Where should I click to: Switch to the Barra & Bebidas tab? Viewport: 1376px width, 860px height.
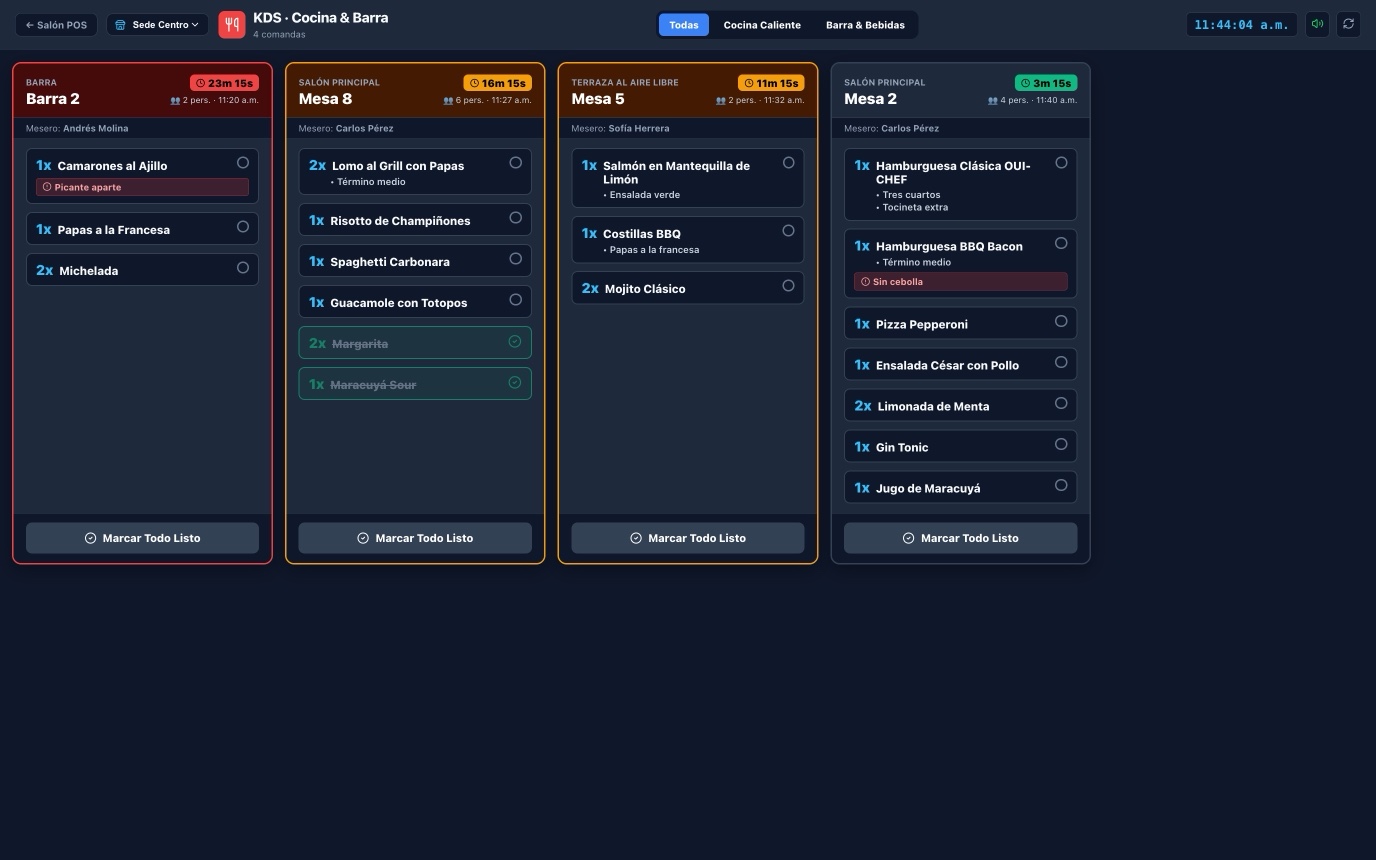point(865,25)
